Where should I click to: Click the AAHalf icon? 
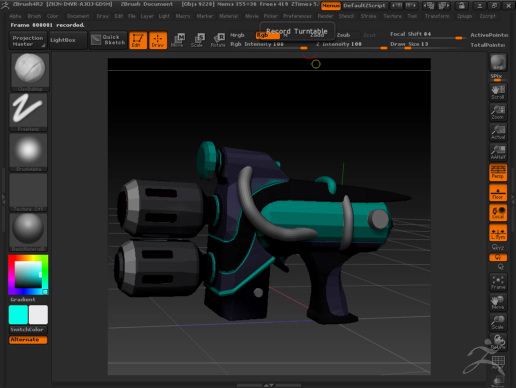pos(498,152)
